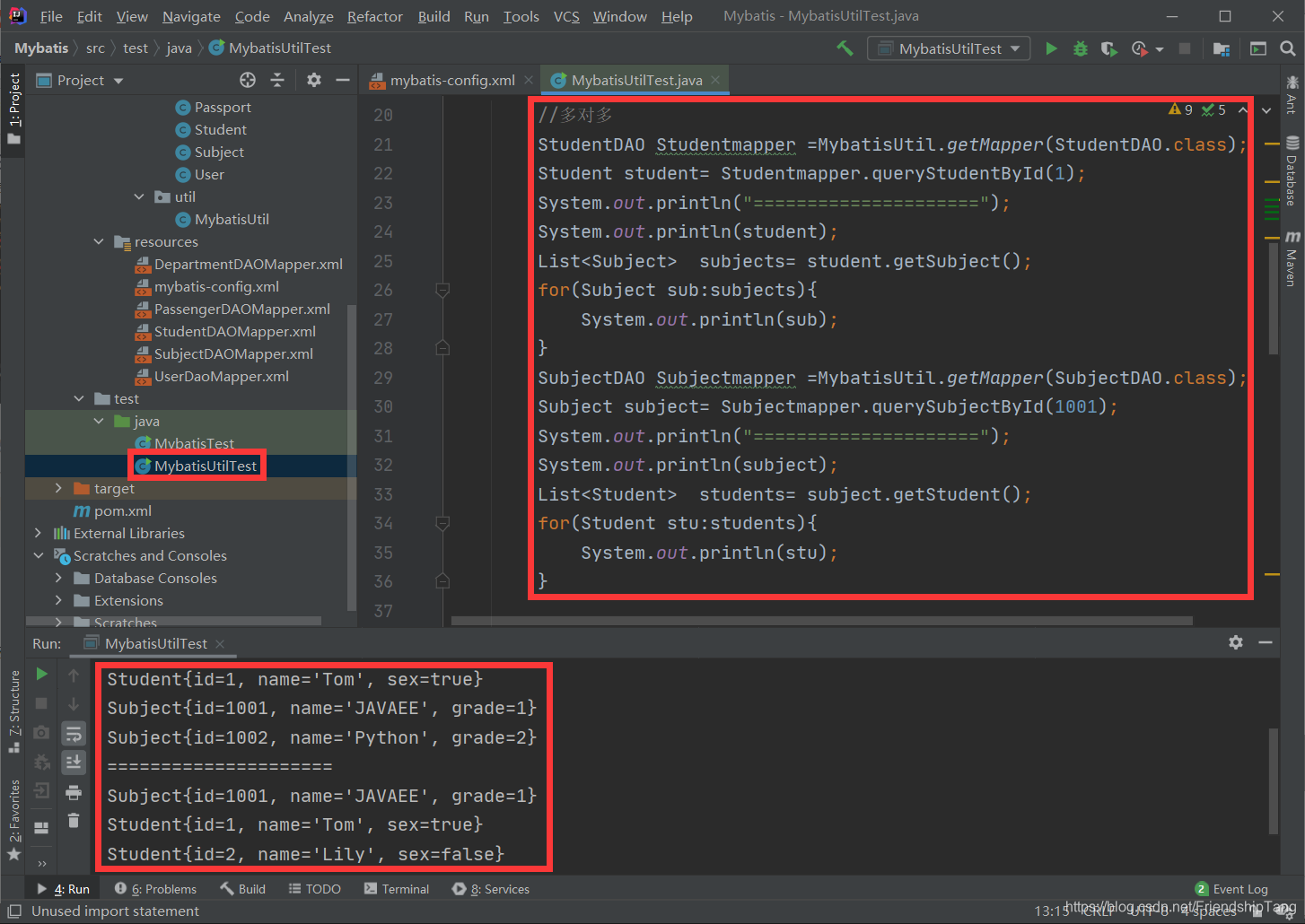Open the Maven tool window
This screenshot has height=924, width=1305.
pos(1292,258)
